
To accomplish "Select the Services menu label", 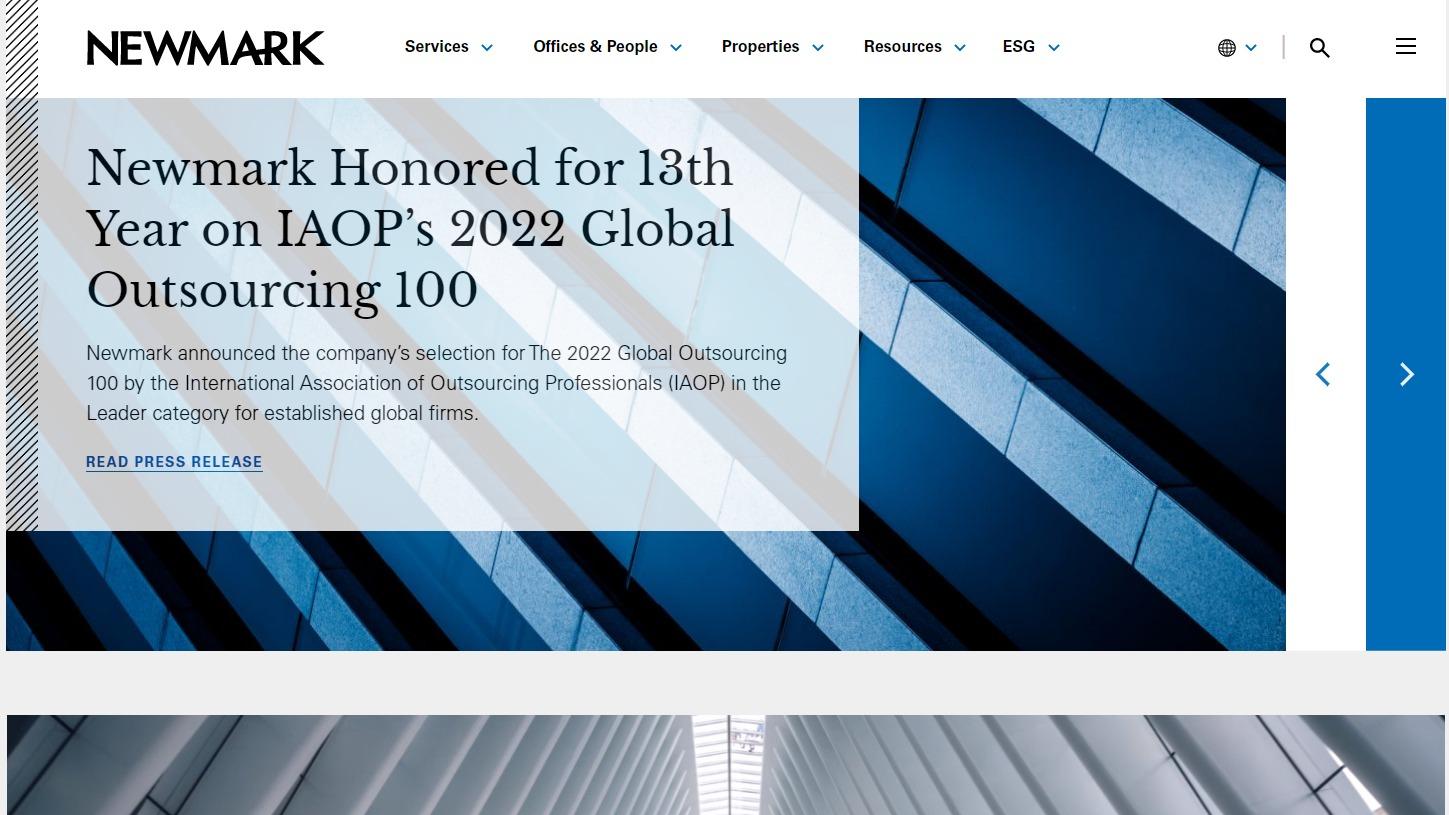I will (x=436, y=47).
